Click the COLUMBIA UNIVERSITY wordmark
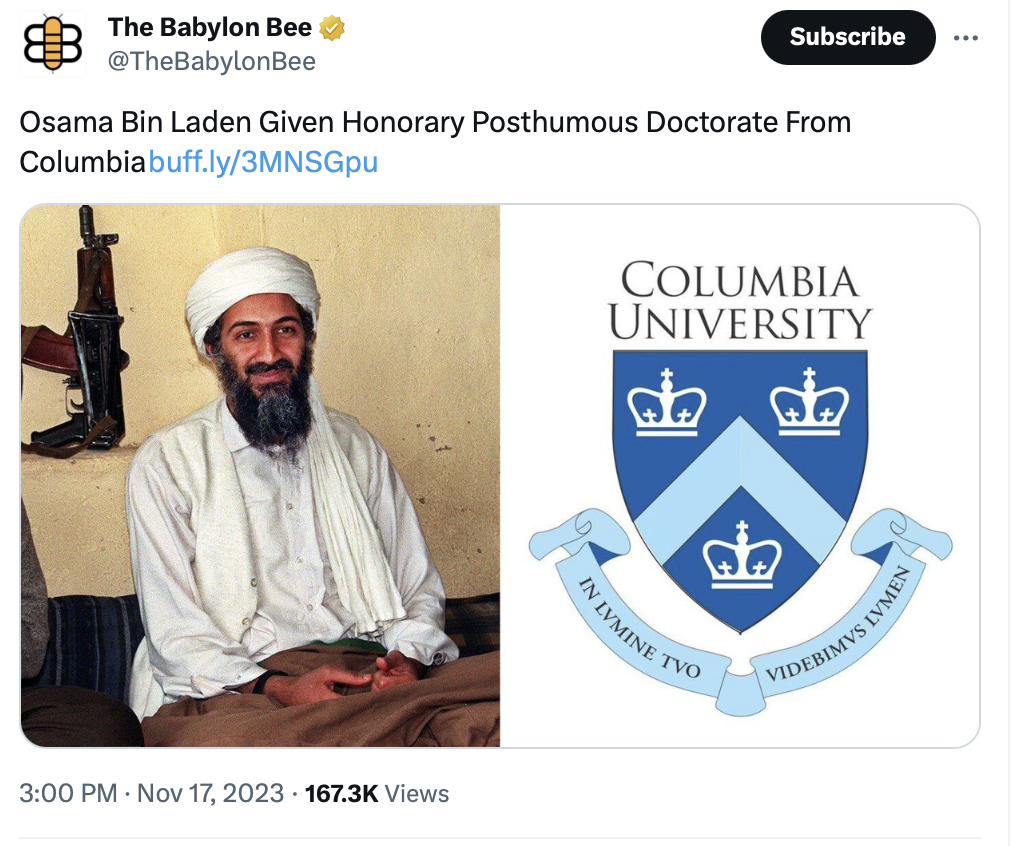This screenshot has height=846, width=1016. click(740, 301)
